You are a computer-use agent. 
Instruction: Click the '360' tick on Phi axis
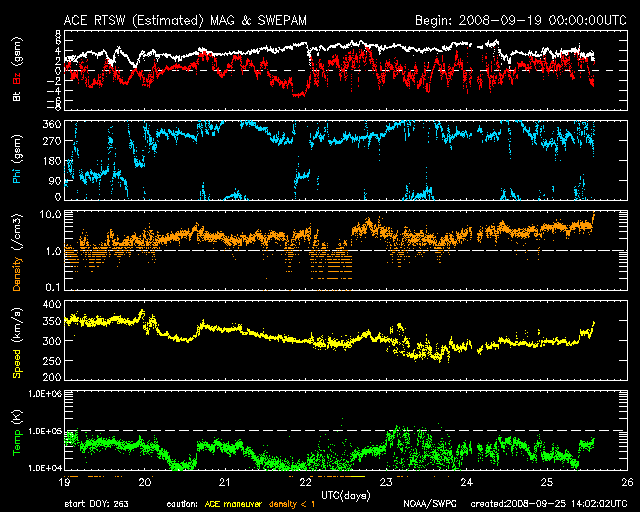coord(52,124)
